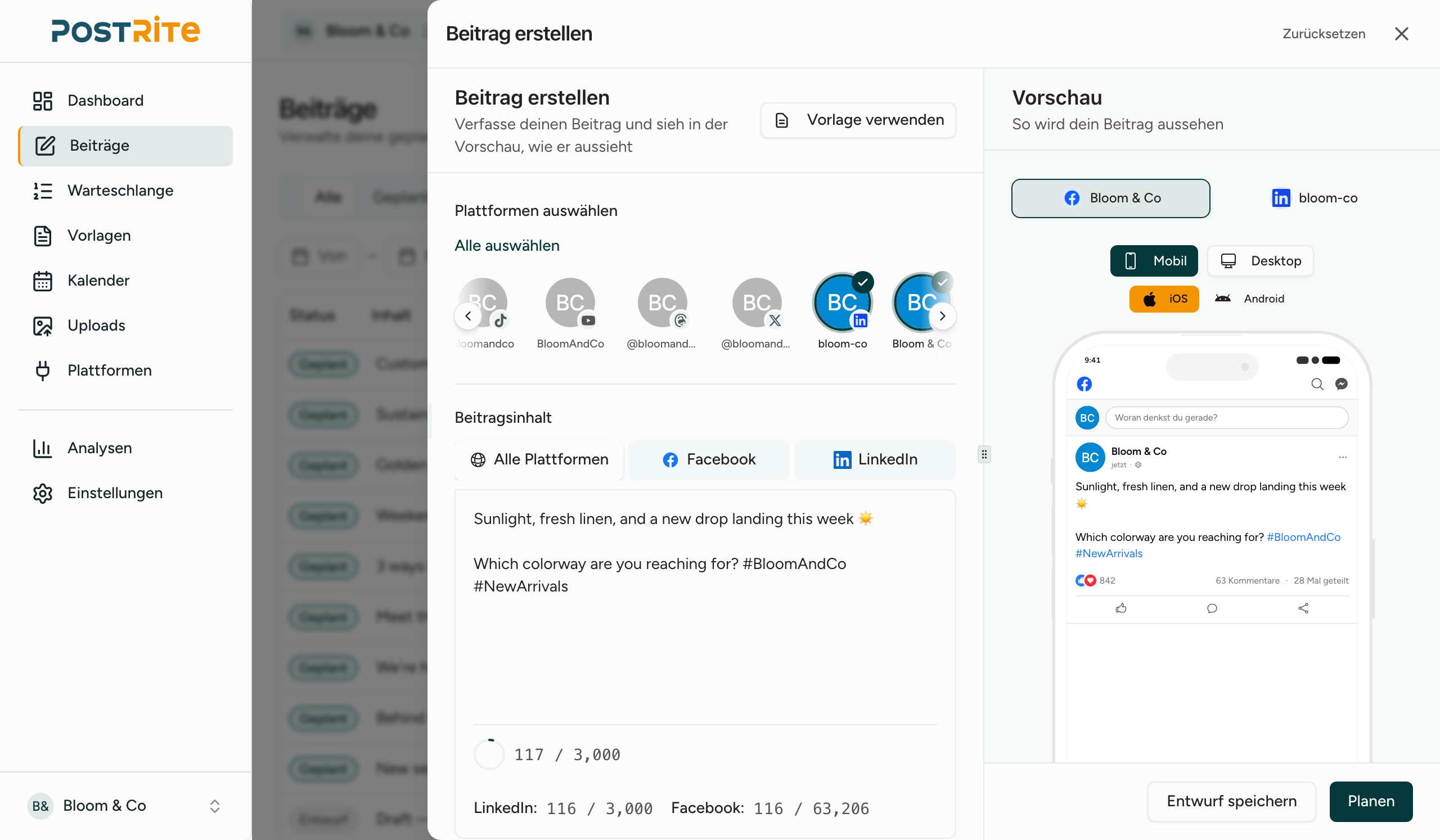Open the Uploads section
Image resolution: width=1440 pixels, height=840 pixels.
(x=125, y=326)
